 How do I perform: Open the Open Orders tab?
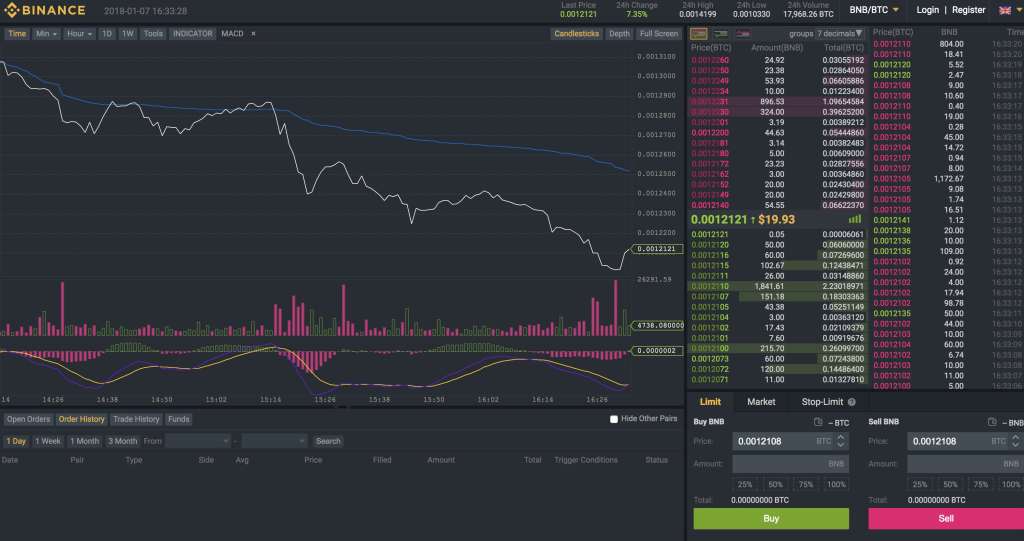28,419
